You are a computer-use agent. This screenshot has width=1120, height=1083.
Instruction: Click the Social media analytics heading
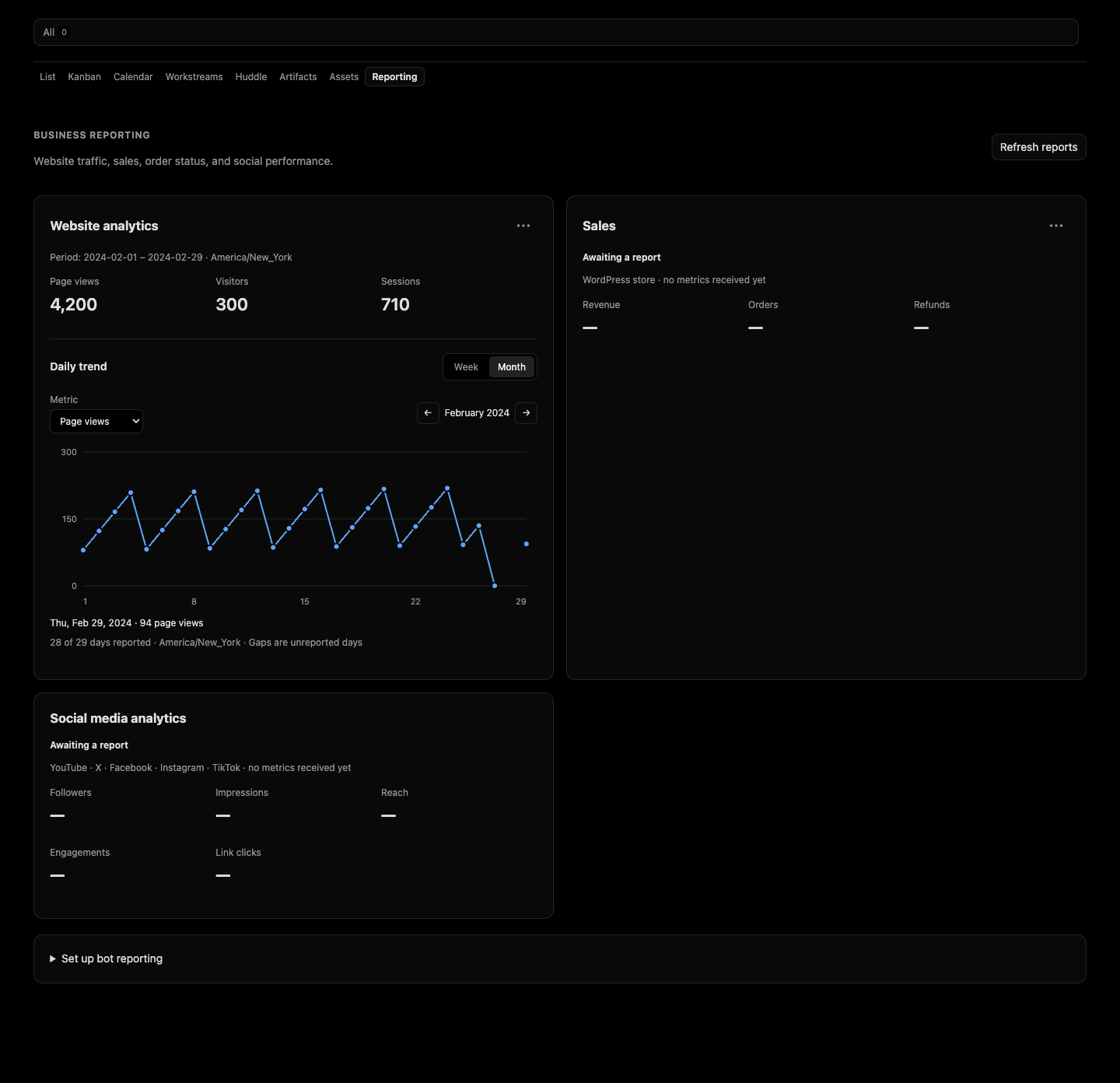[118, 718]
